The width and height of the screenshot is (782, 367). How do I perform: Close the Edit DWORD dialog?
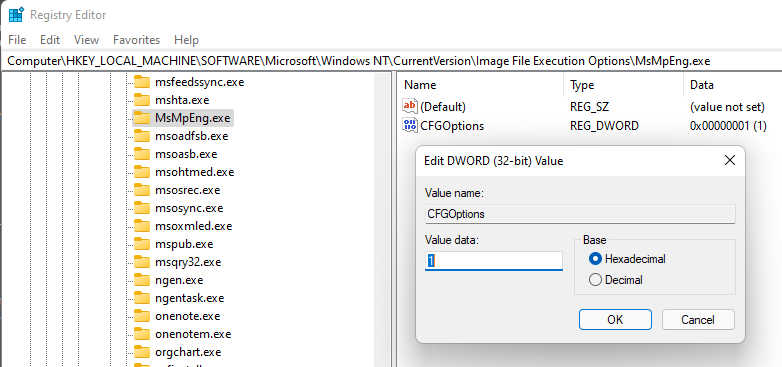(730, 161)
